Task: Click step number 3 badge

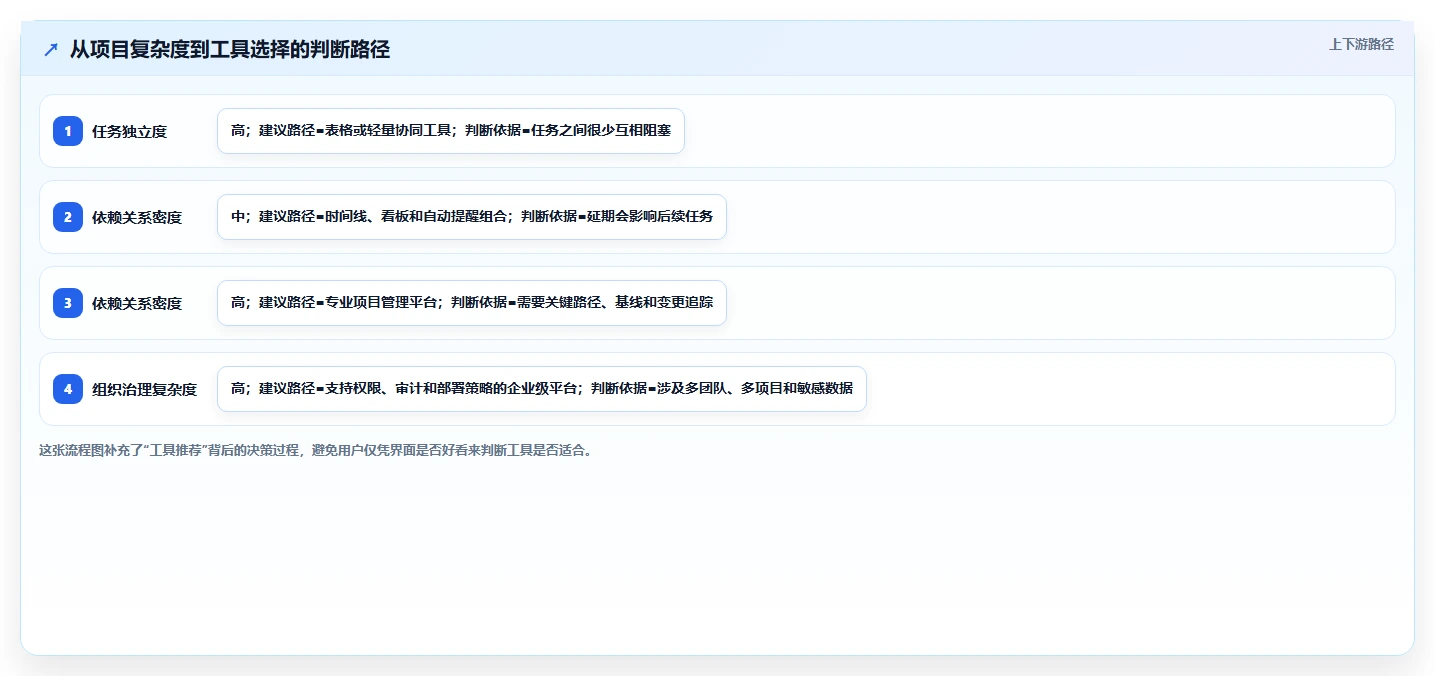Action: (68, 303)
